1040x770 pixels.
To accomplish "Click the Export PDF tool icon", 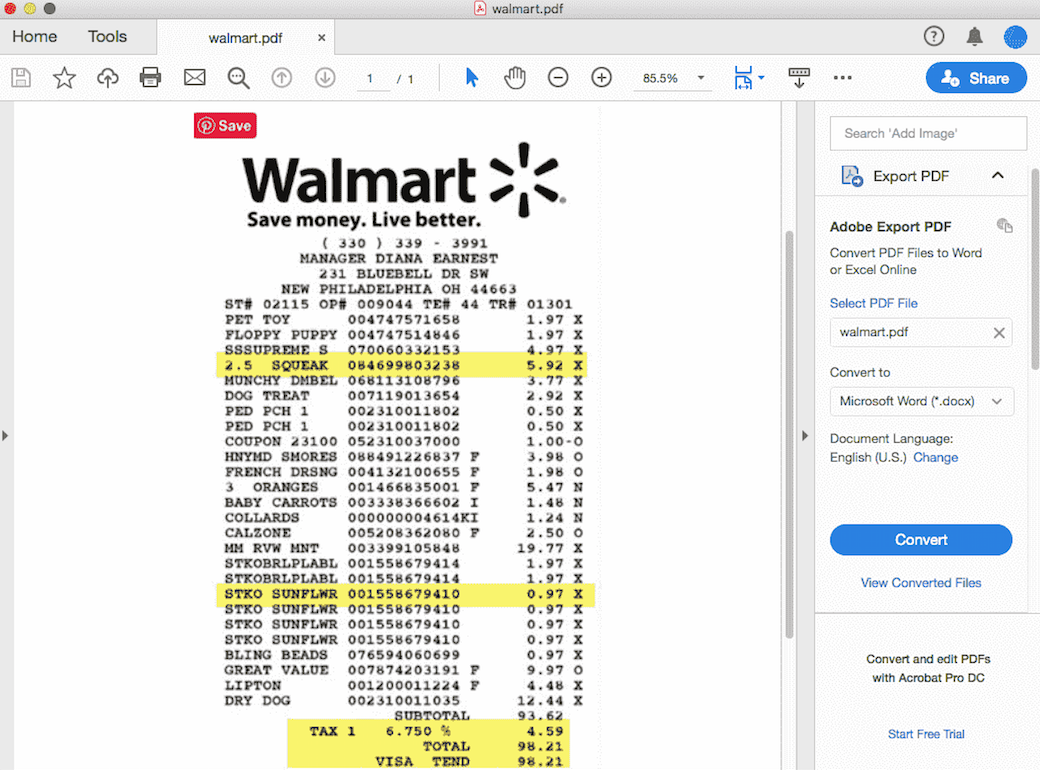I will pos(852,176).
